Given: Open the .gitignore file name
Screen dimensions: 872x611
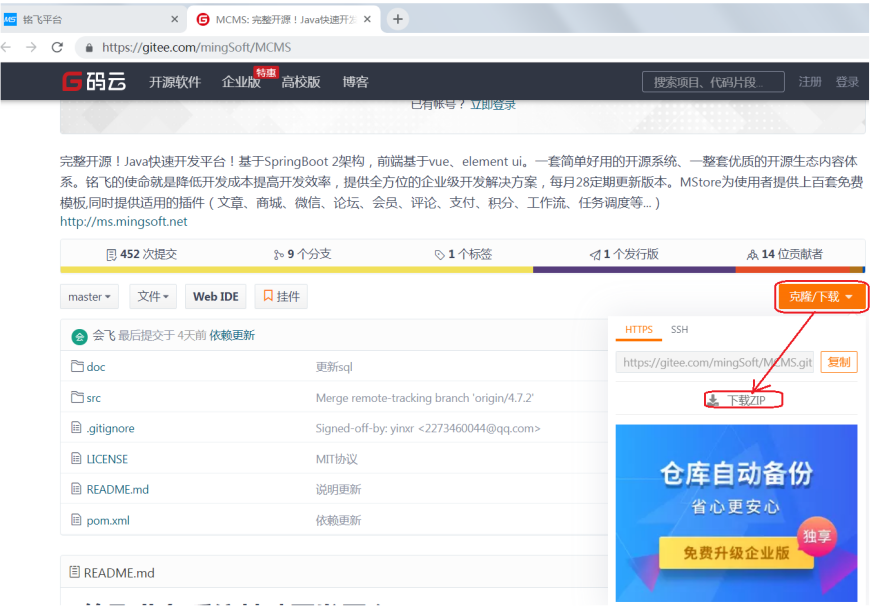Looking at the screenshot, I should pyautogui.click(x=110, y=428).
